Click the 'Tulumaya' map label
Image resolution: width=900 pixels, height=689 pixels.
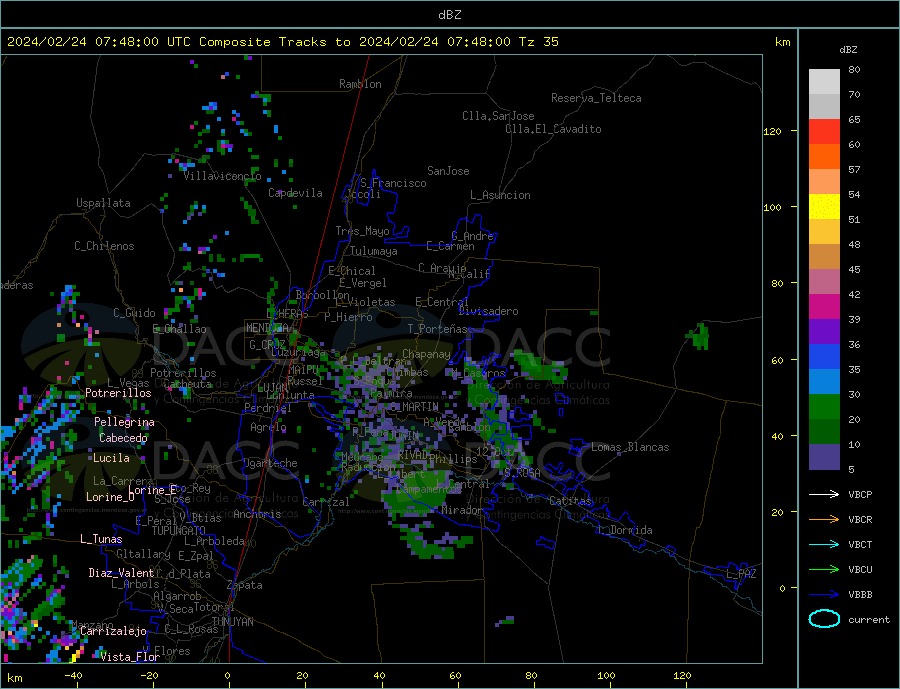pyautogui.click(x=373, y=251)
